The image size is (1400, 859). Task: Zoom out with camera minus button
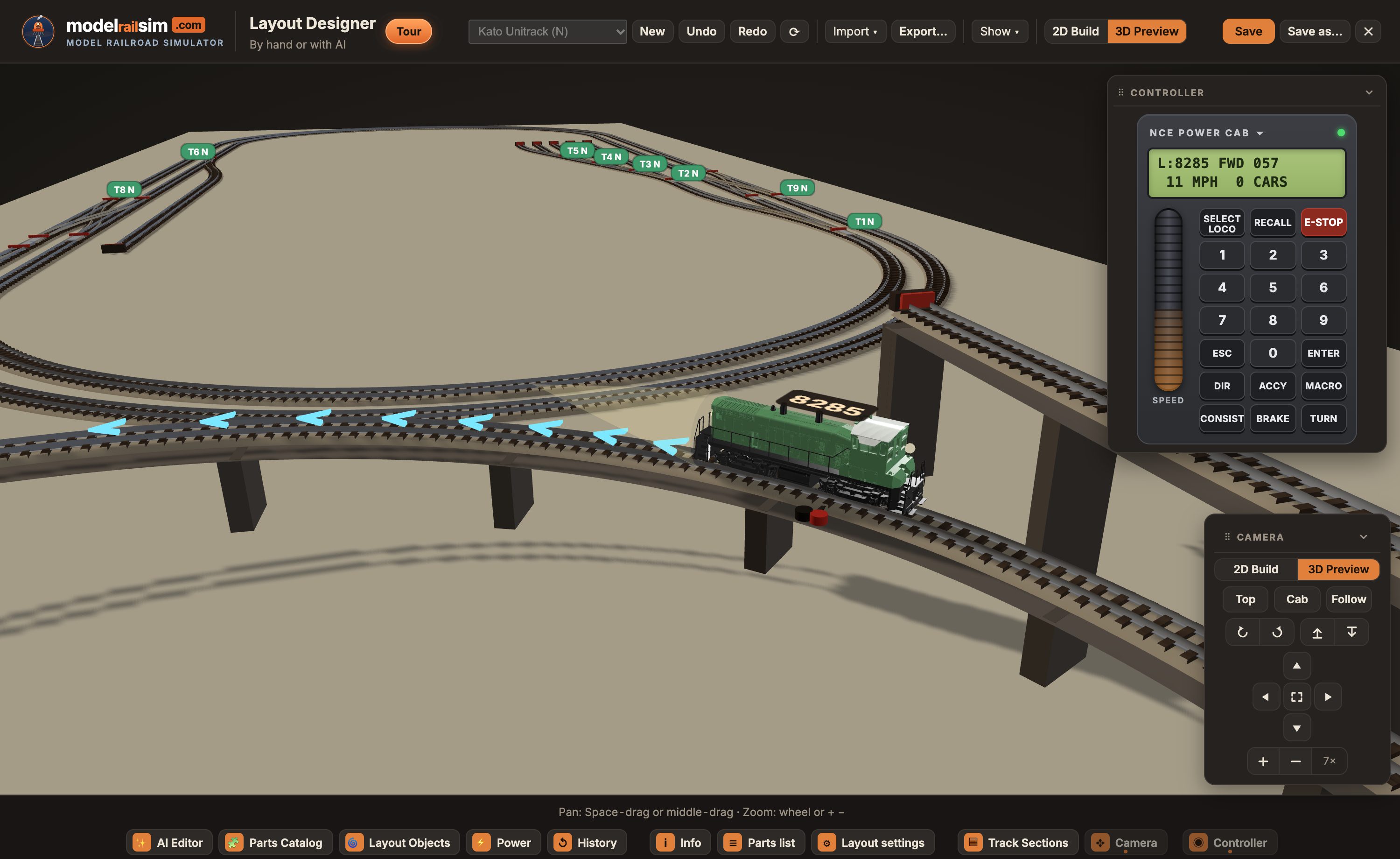click(x=1295, y=761)
